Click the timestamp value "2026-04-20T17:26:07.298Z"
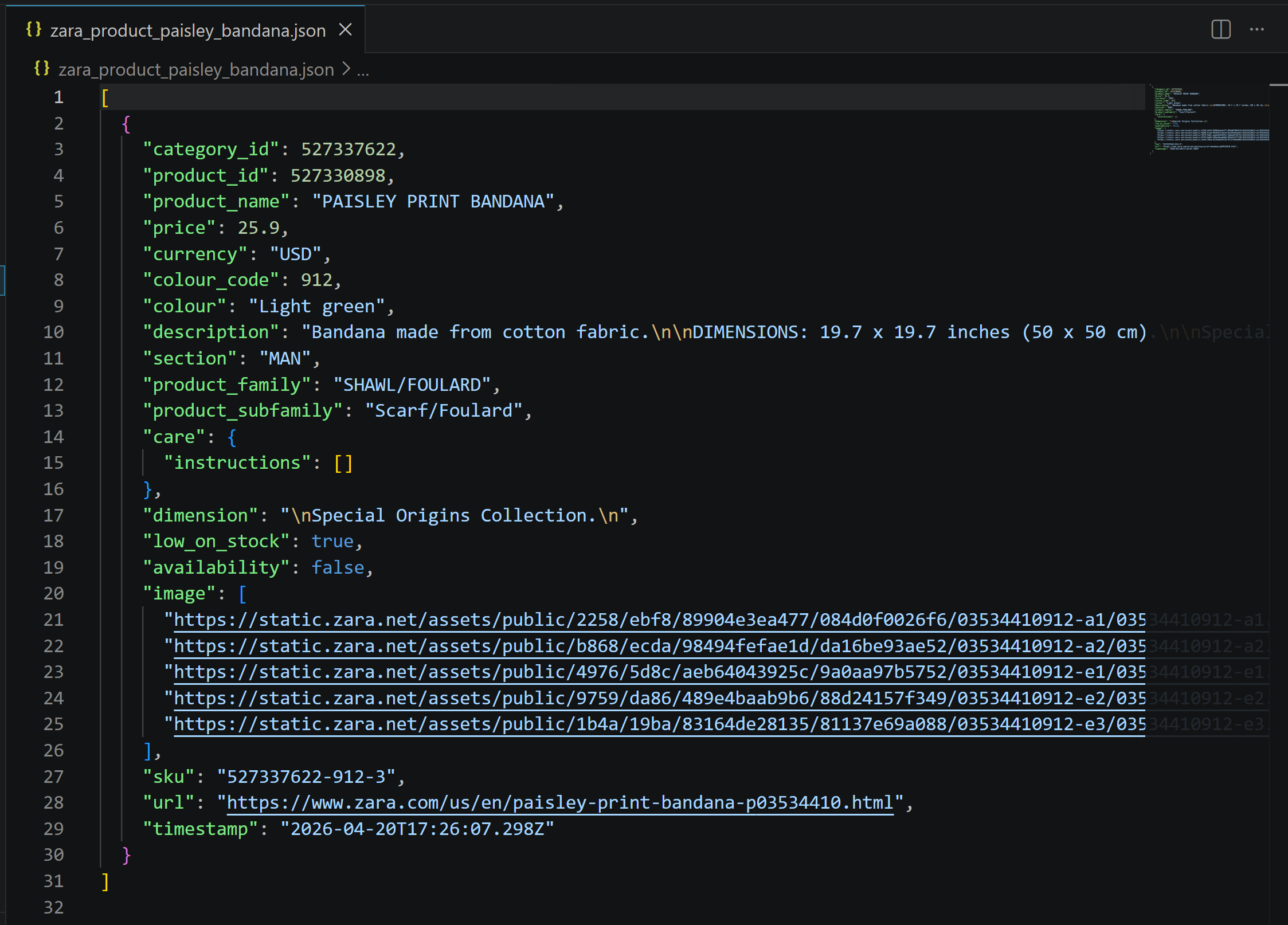This screenshot has height=925, width=1288. click(x=417, y=829)
